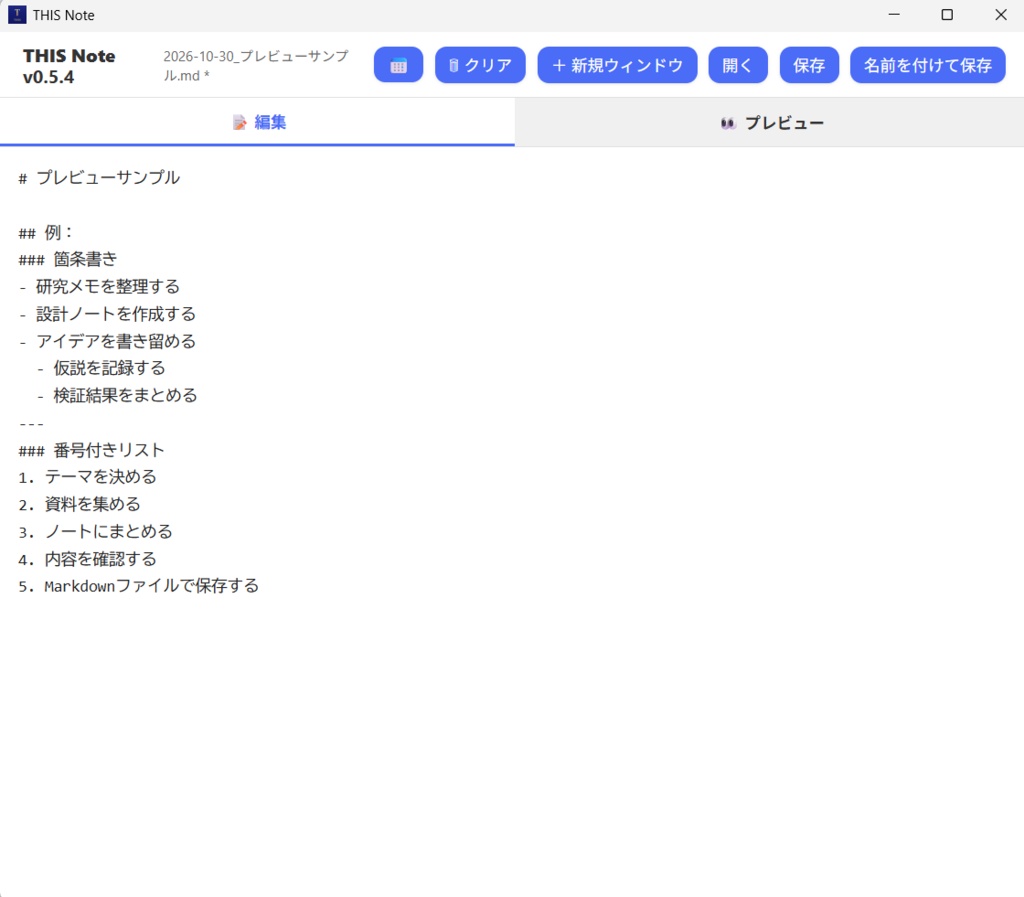The height and width of the screenshot is (897, 1024).
Task: Close the THIS Note window
Action: point(1000,14)
